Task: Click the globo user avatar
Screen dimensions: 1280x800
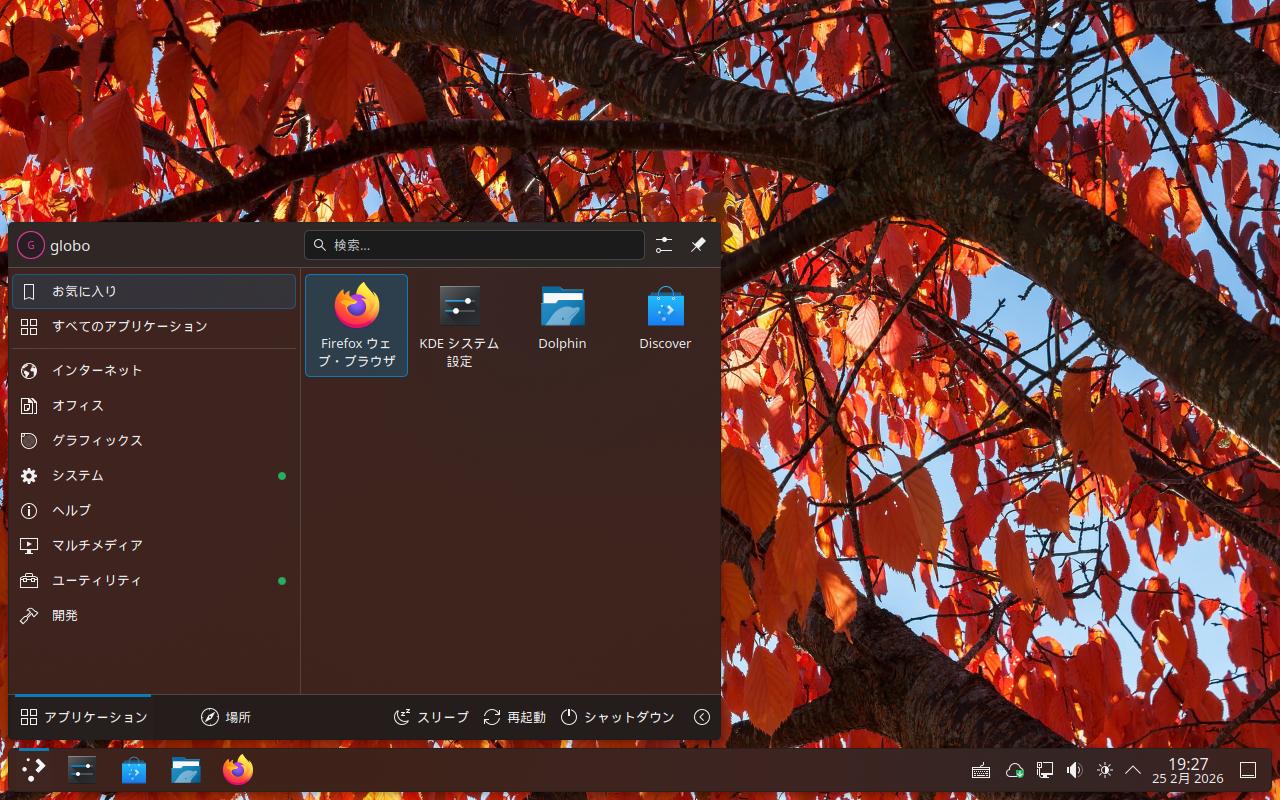Action: click(31, 245)
